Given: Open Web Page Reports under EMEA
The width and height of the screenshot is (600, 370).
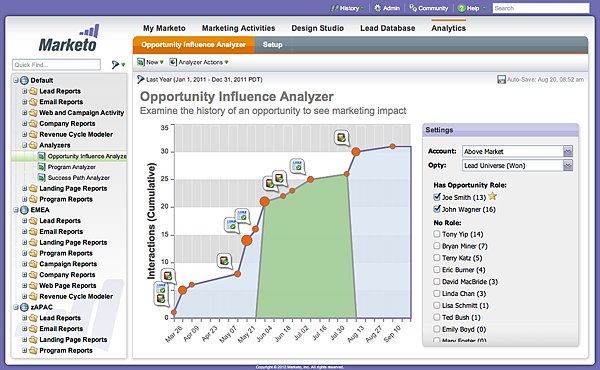Looking at the screenshot, I should pyautogui.click(x=68, y=285).
